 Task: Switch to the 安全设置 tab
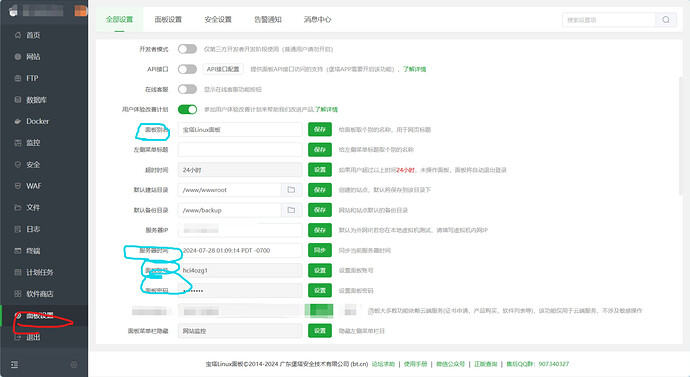tap(218, 19)
